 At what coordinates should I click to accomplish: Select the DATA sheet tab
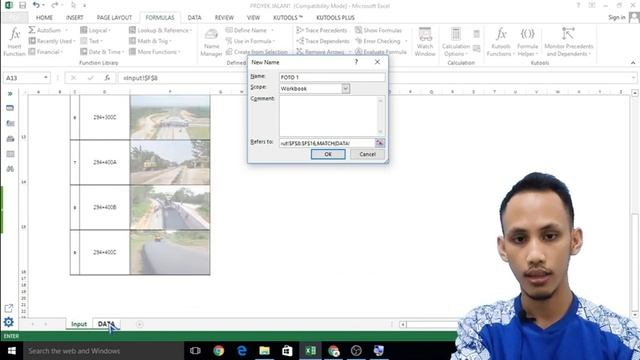pyautogui.click(x=106, y=324)
